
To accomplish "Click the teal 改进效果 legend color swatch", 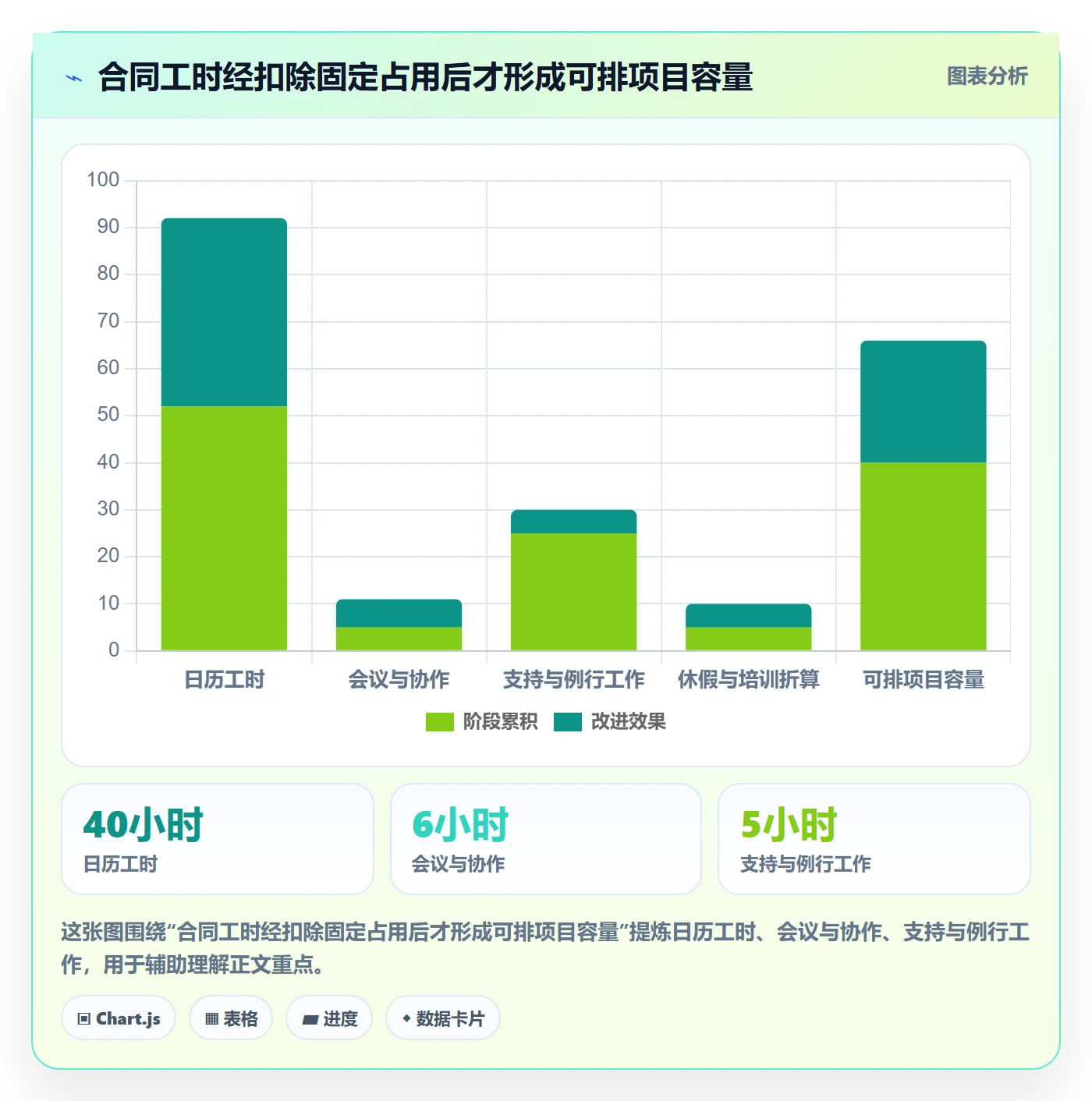I will click(568, 722).
